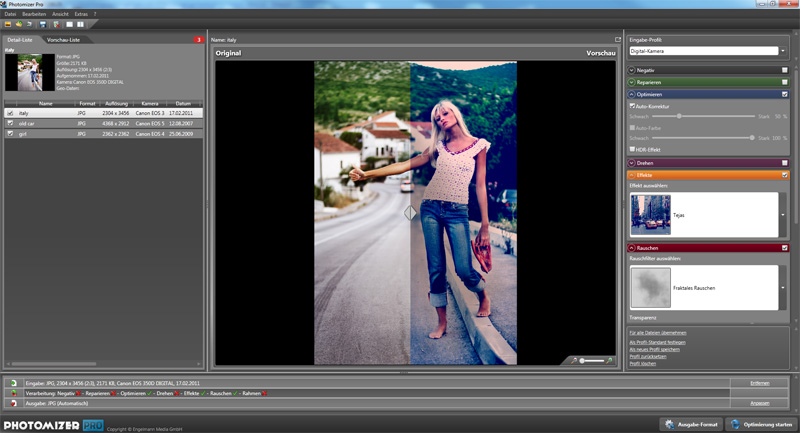The image size is (800, 433).
Task: Click the Profil löschen link
Action: [x=643, y=364]
